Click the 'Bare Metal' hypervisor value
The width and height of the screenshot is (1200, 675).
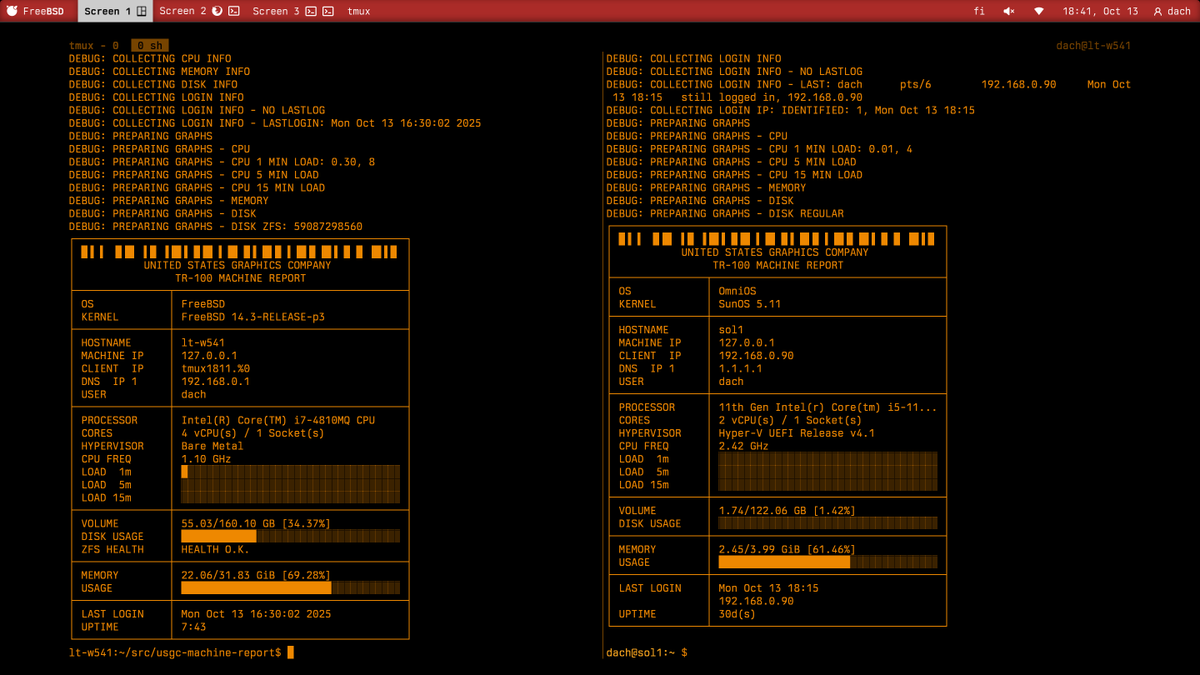tap(212, 446)
